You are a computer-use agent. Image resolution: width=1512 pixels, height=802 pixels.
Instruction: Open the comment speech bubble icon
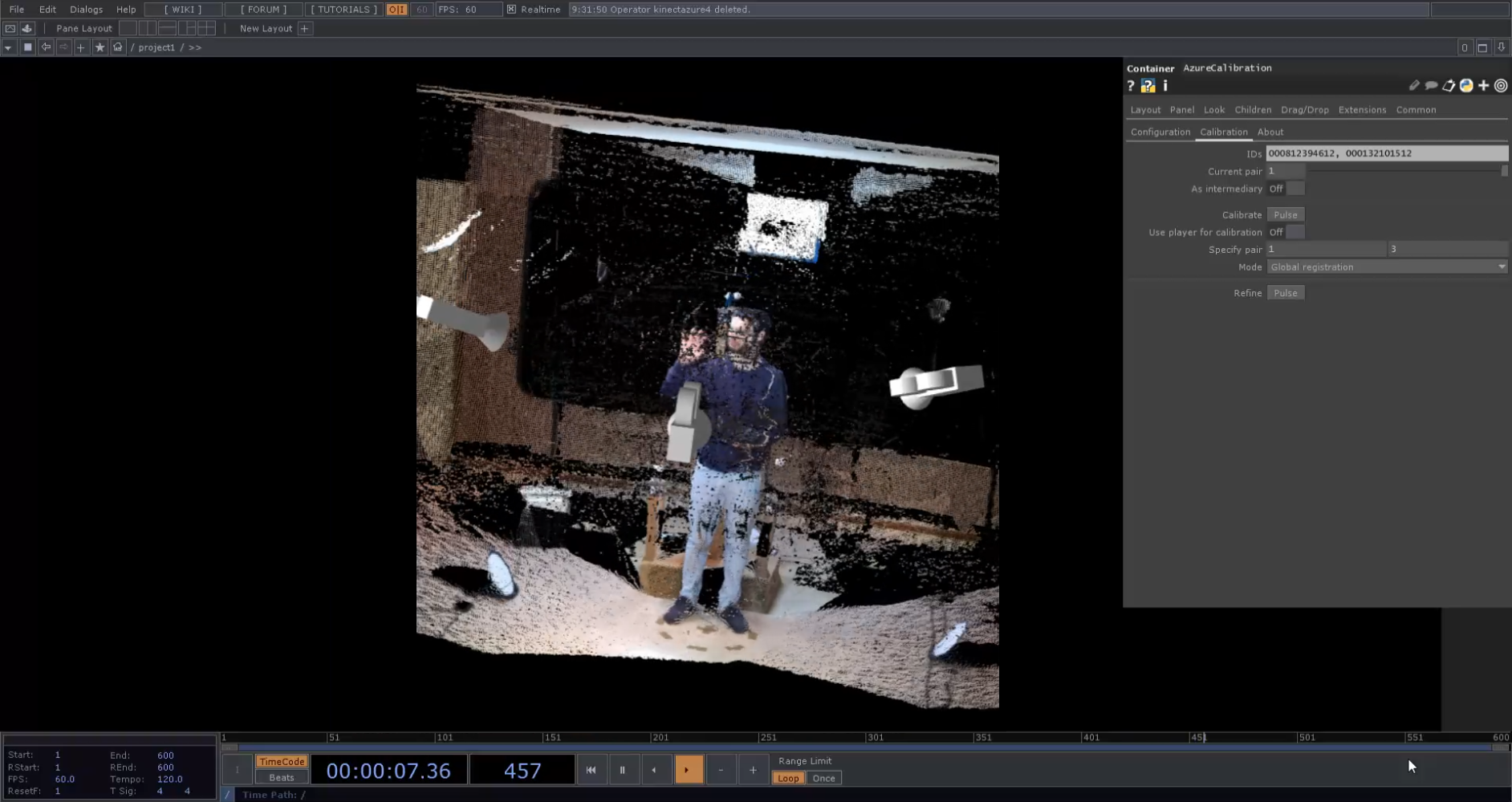(1431, 86)
